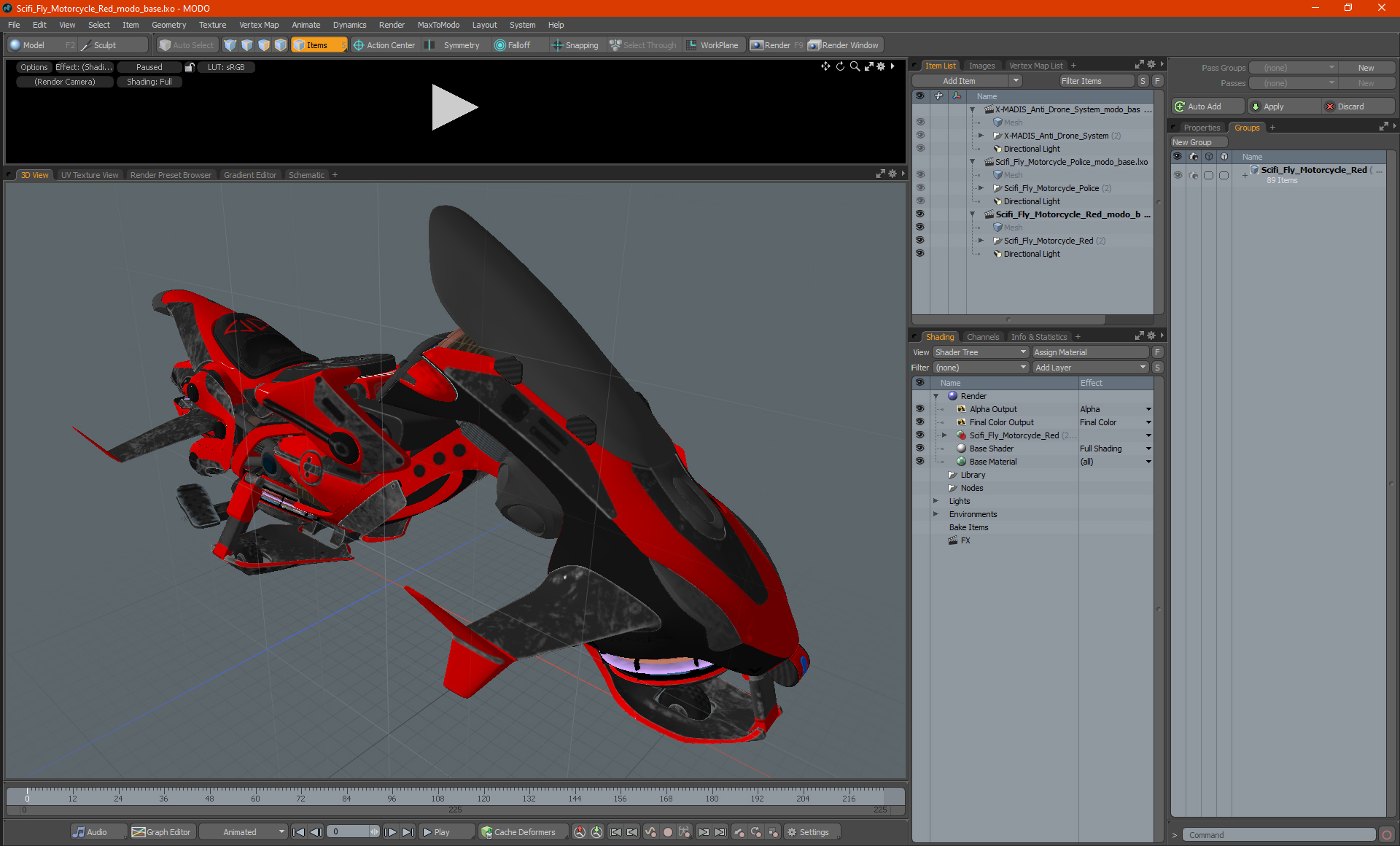Click the Falloff tool icon

tap(500, 45)
